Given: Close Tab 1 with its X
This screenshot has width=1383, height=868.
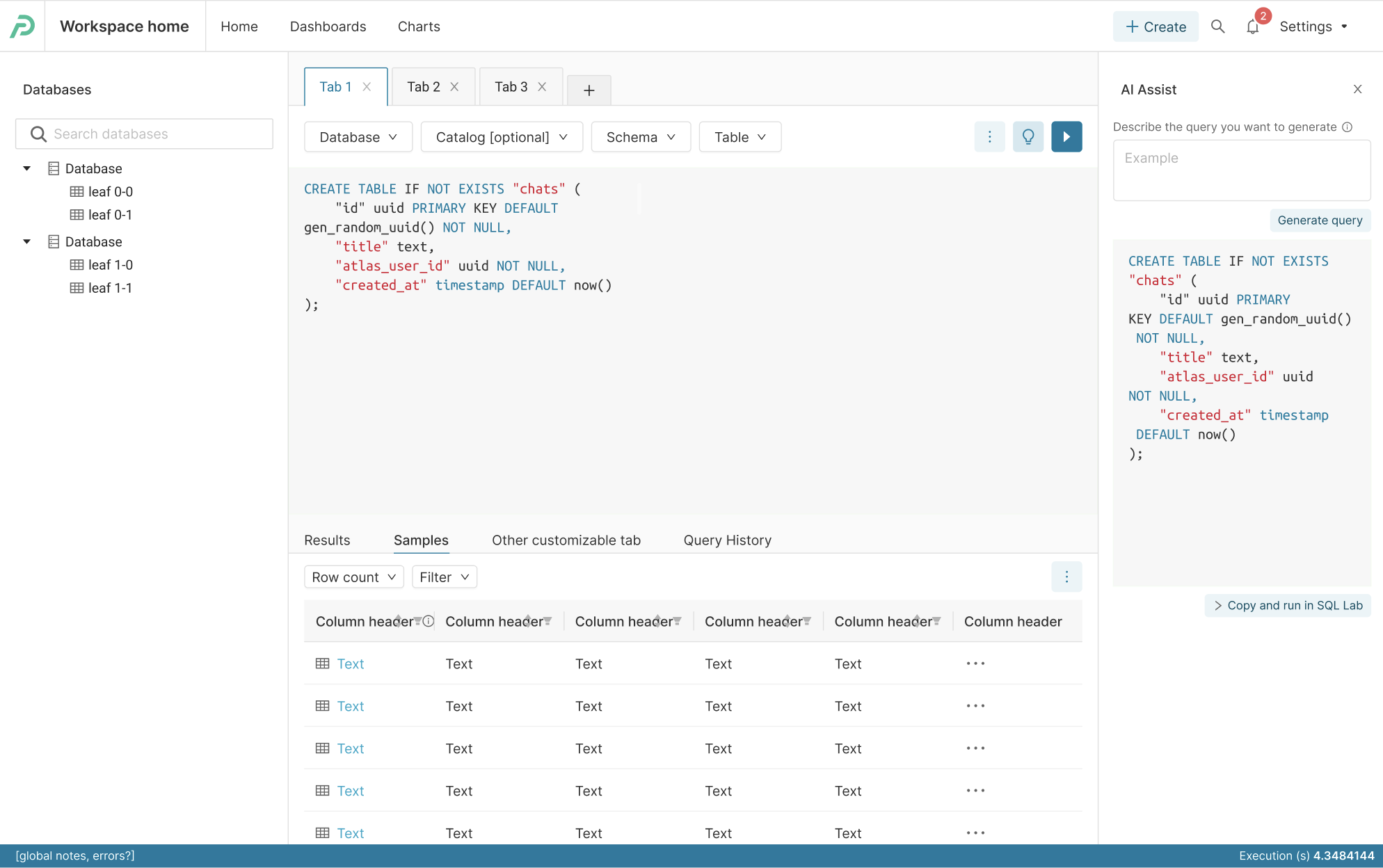Looking at the screenshot, I should click(367, 87).
